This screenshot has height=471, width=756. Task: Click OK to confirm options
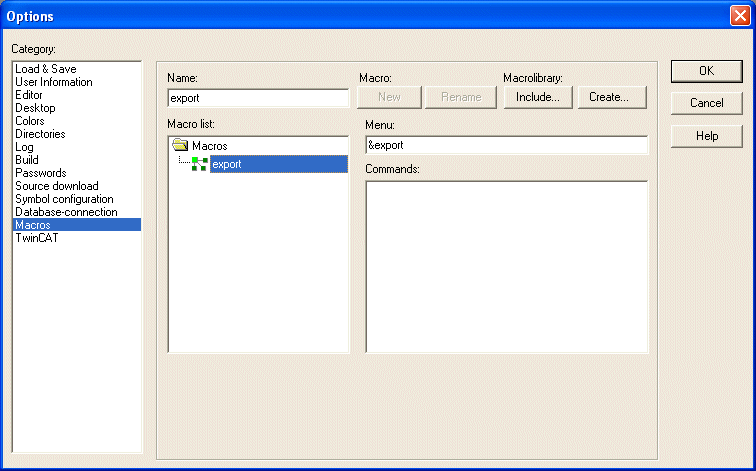click(x=706, y=71)
